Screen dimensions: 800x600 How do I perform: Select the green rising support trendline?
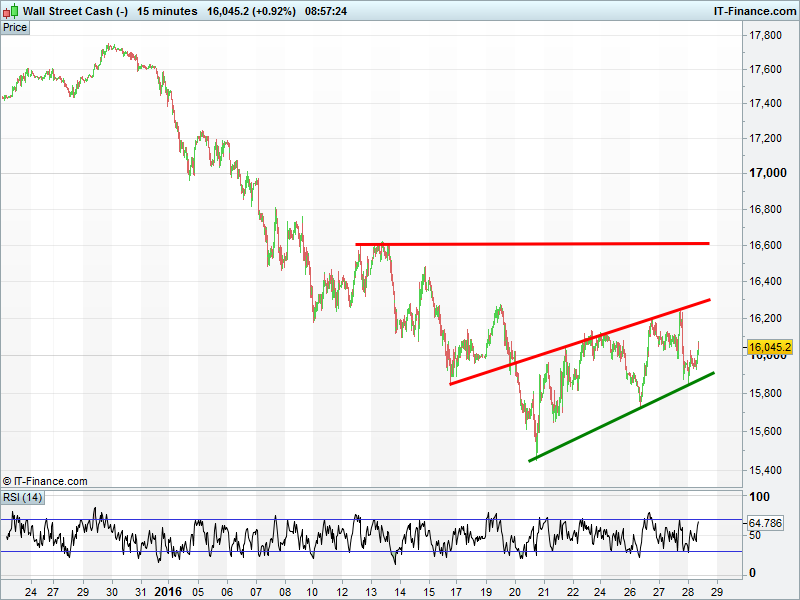click(620, 417)
